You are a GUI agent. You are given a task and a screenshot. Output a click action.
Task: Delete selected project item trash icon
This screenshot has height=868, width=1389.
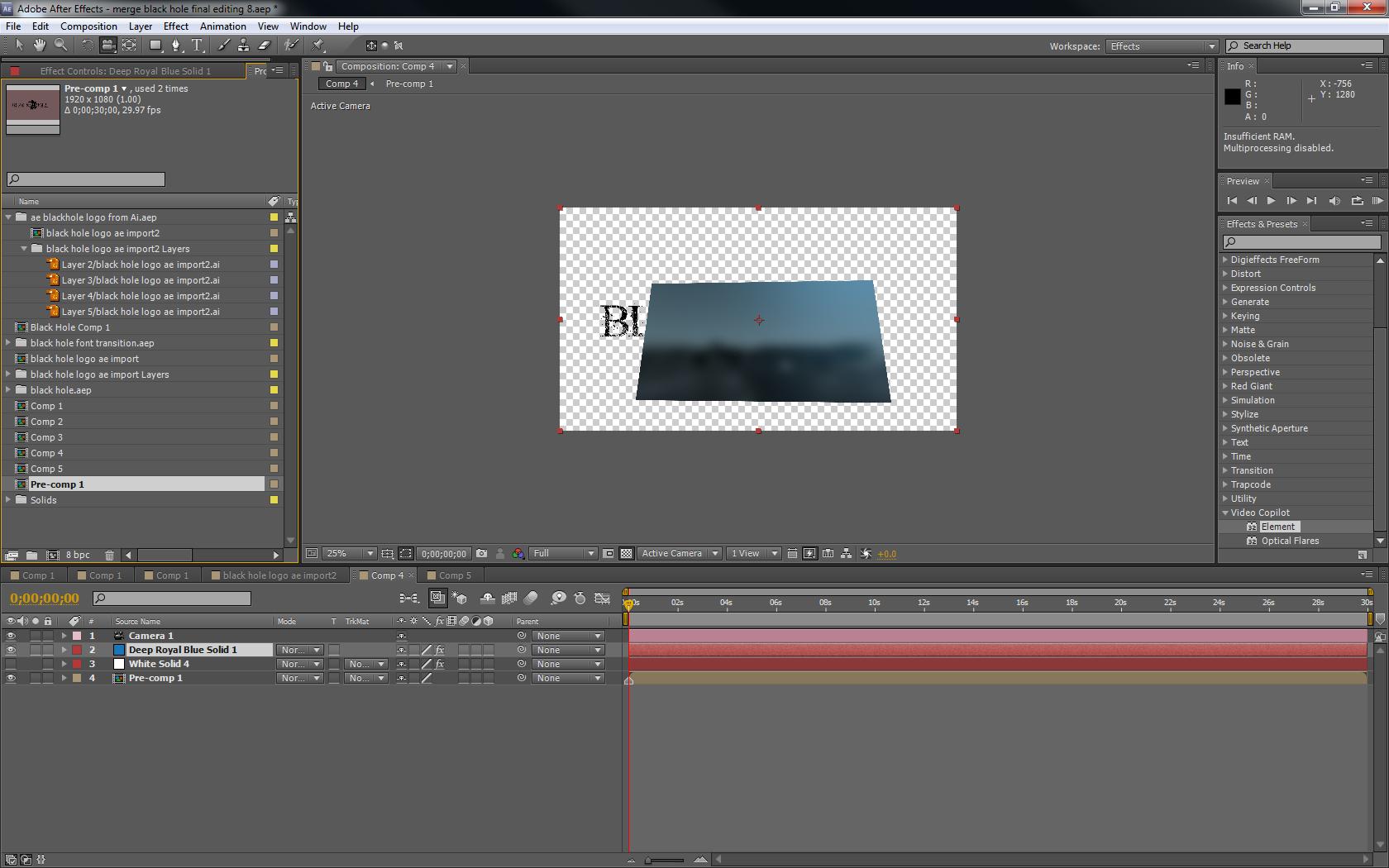click(109, 556)
